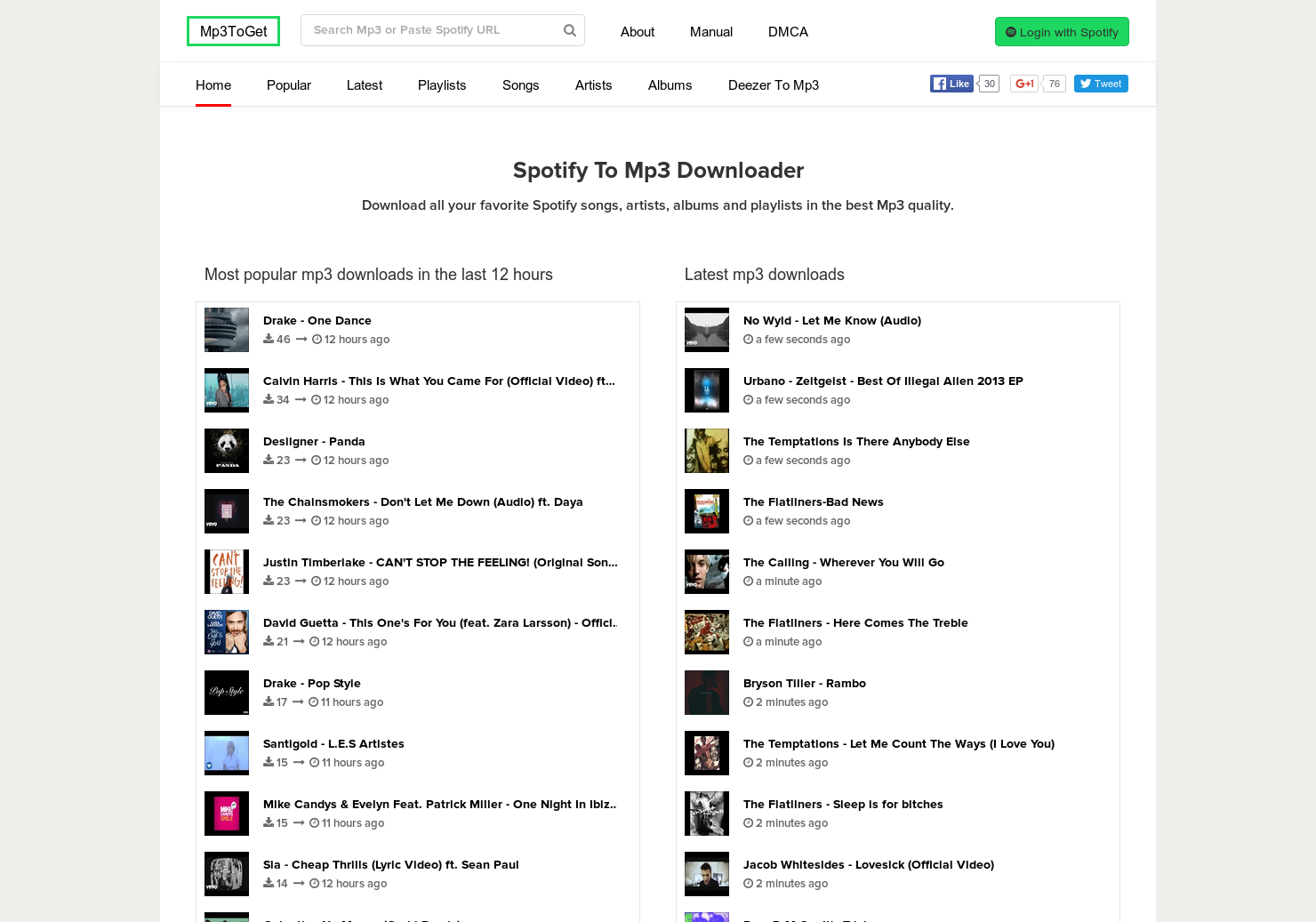Viewport: 1316px width, 922px height.
Task: Open the About page
Action: click(x=637, y=31)
